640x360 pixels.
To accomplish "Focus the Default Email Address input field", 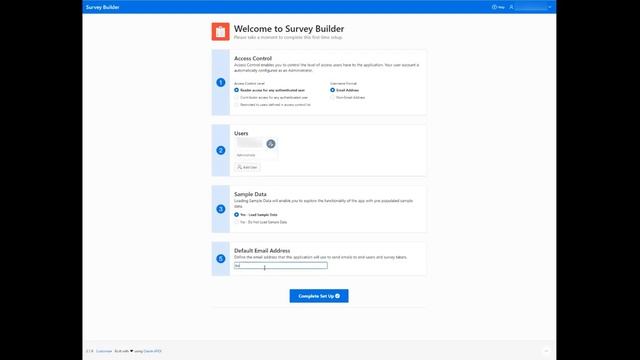I will [x=281, y=266].
